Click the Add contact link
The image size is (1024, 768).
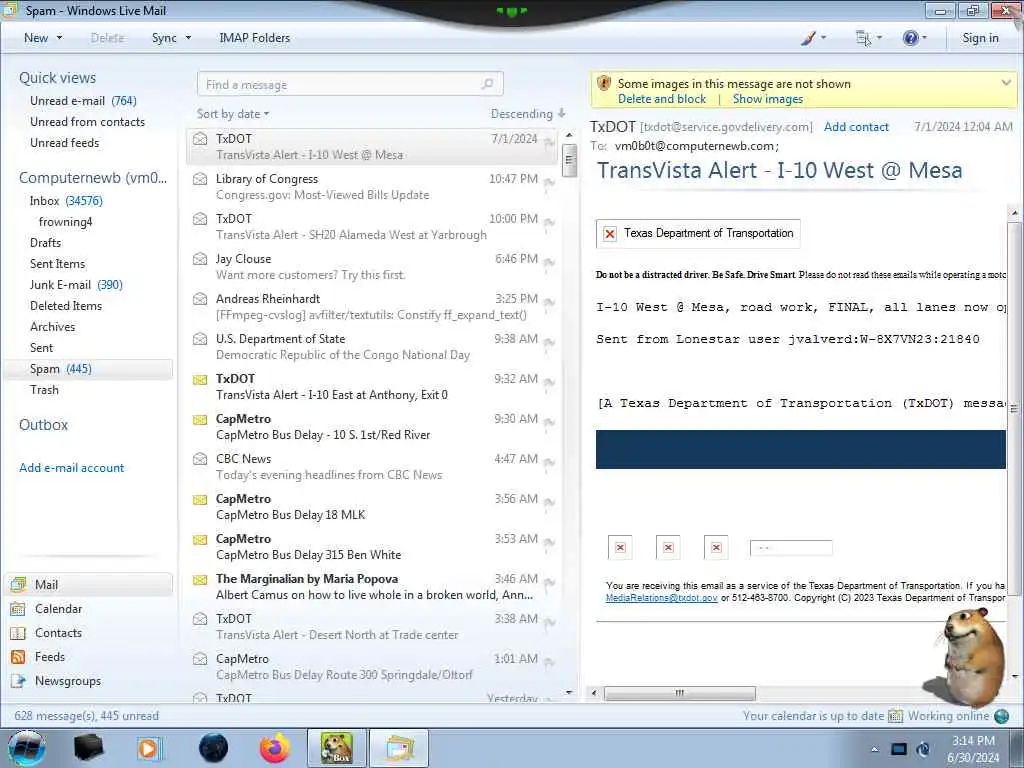tap(856, 127)
